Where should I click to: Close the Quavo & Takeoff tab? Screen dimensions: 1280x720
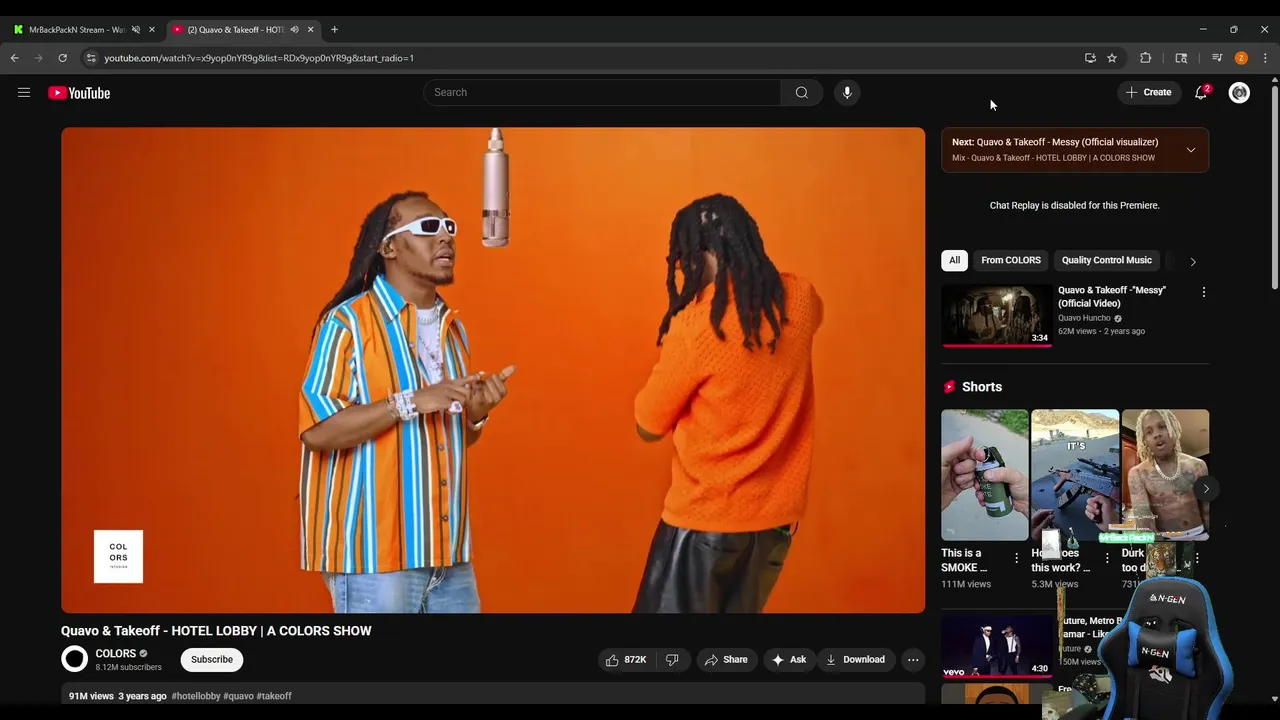coord(310,30)
